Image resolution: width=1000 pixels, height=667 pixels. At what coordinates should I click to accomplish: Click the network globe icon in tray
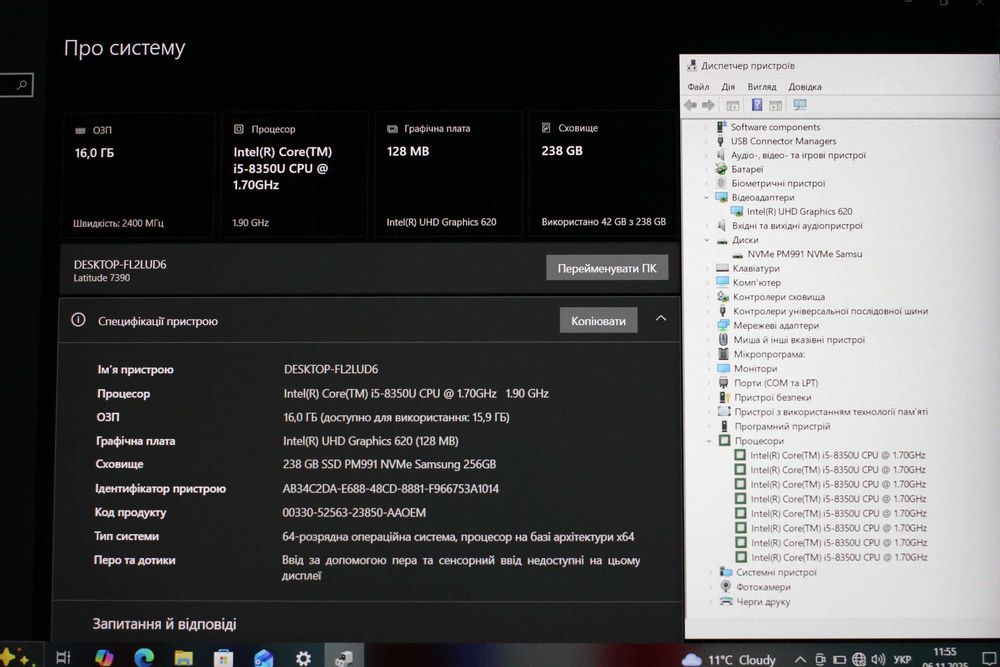click(x=858, y=659)
